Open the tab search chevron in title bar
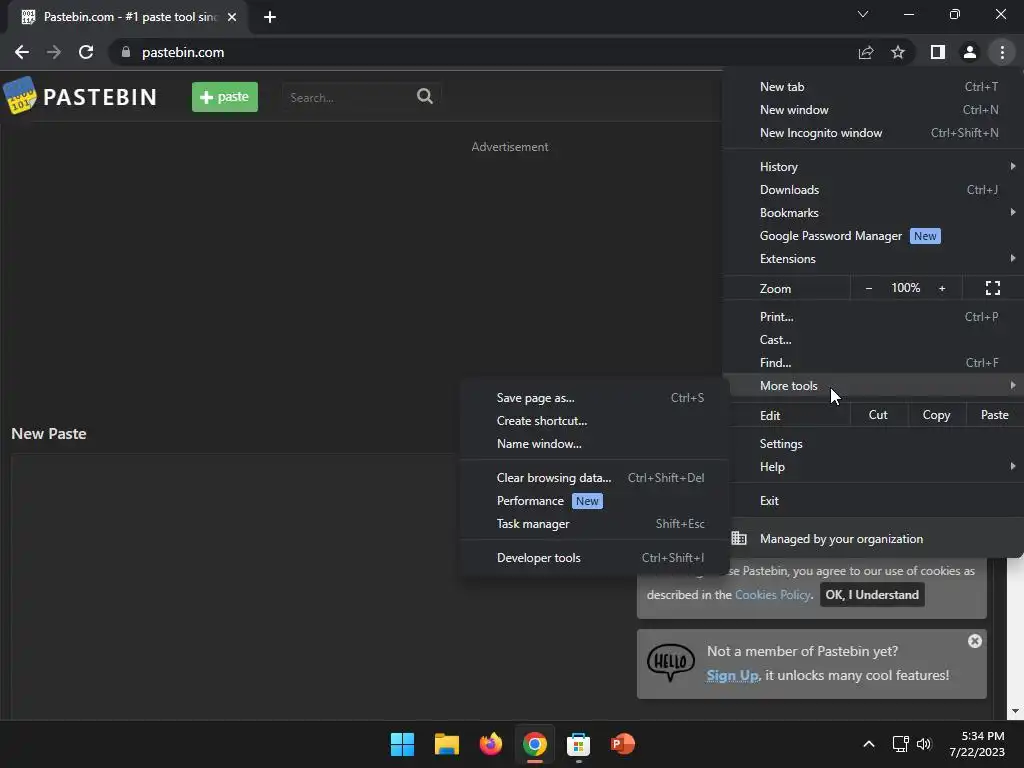The width and height of the screenshot is (1024, 768). pos(863,14)
